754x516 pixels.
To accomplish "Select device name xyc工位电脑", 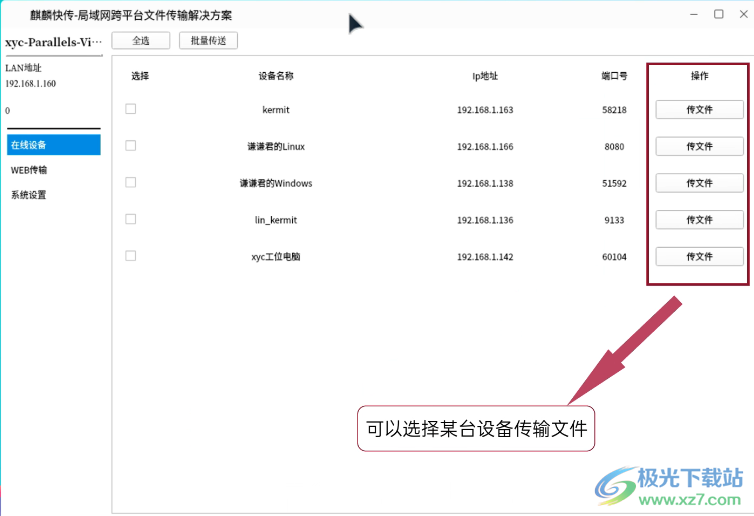I will pyautogui.click(x=276, y=256).
